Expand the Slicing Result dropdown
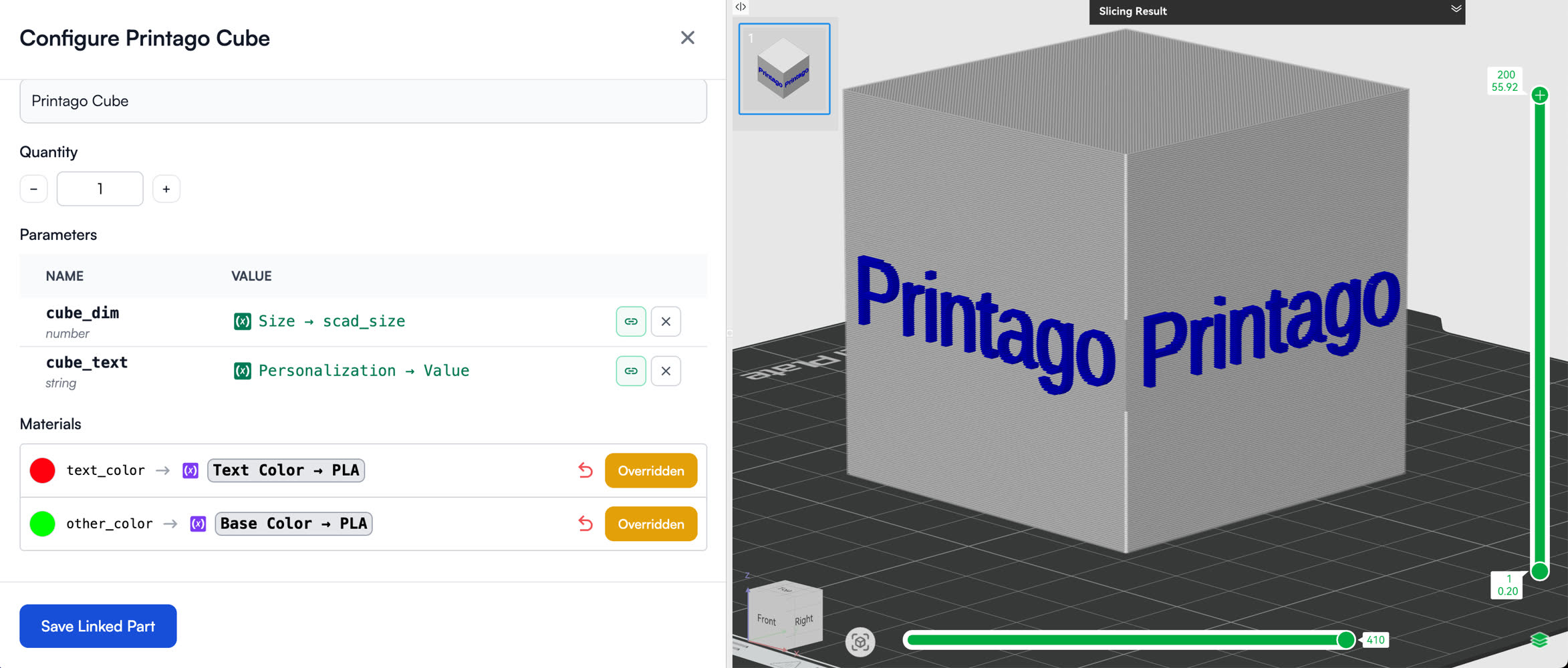Viewport: 1568px width, 668px height. click(x=1456, y=9)
